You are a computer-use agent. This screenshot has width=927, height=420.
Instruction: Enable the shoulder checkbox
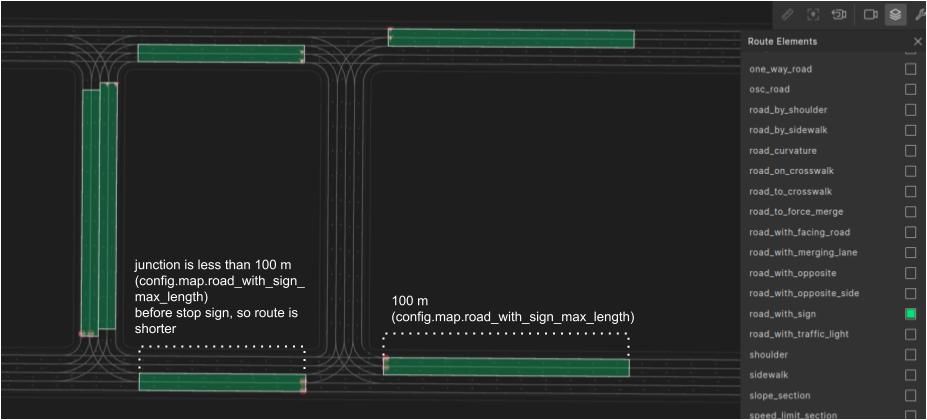(910, 355)
